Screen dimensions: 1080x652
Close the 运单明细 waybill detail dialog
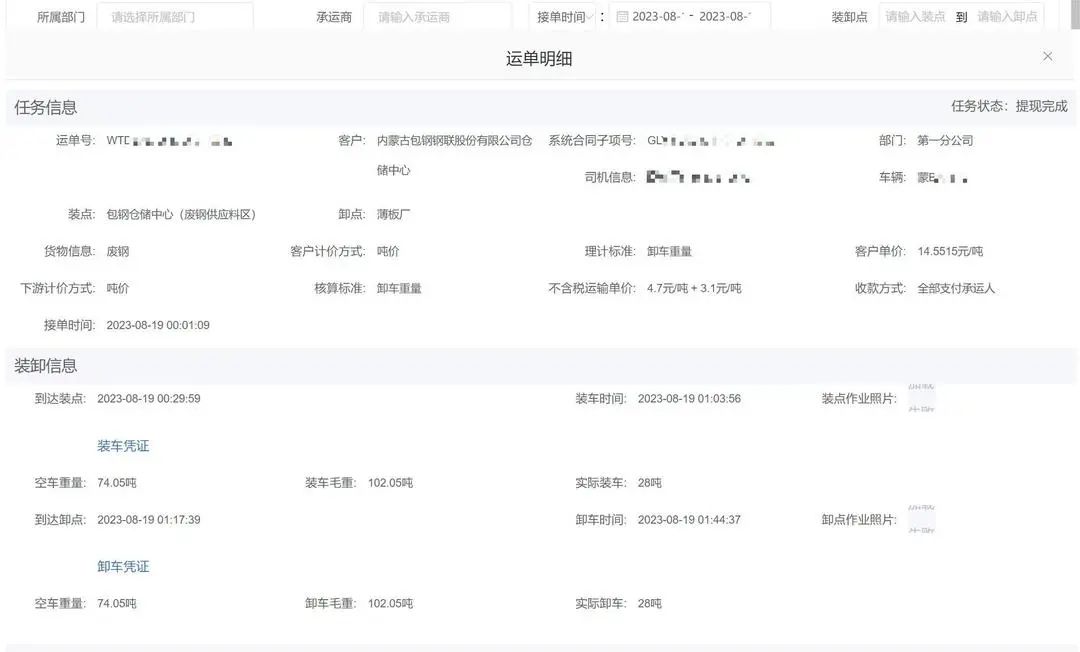point(1047,56)
